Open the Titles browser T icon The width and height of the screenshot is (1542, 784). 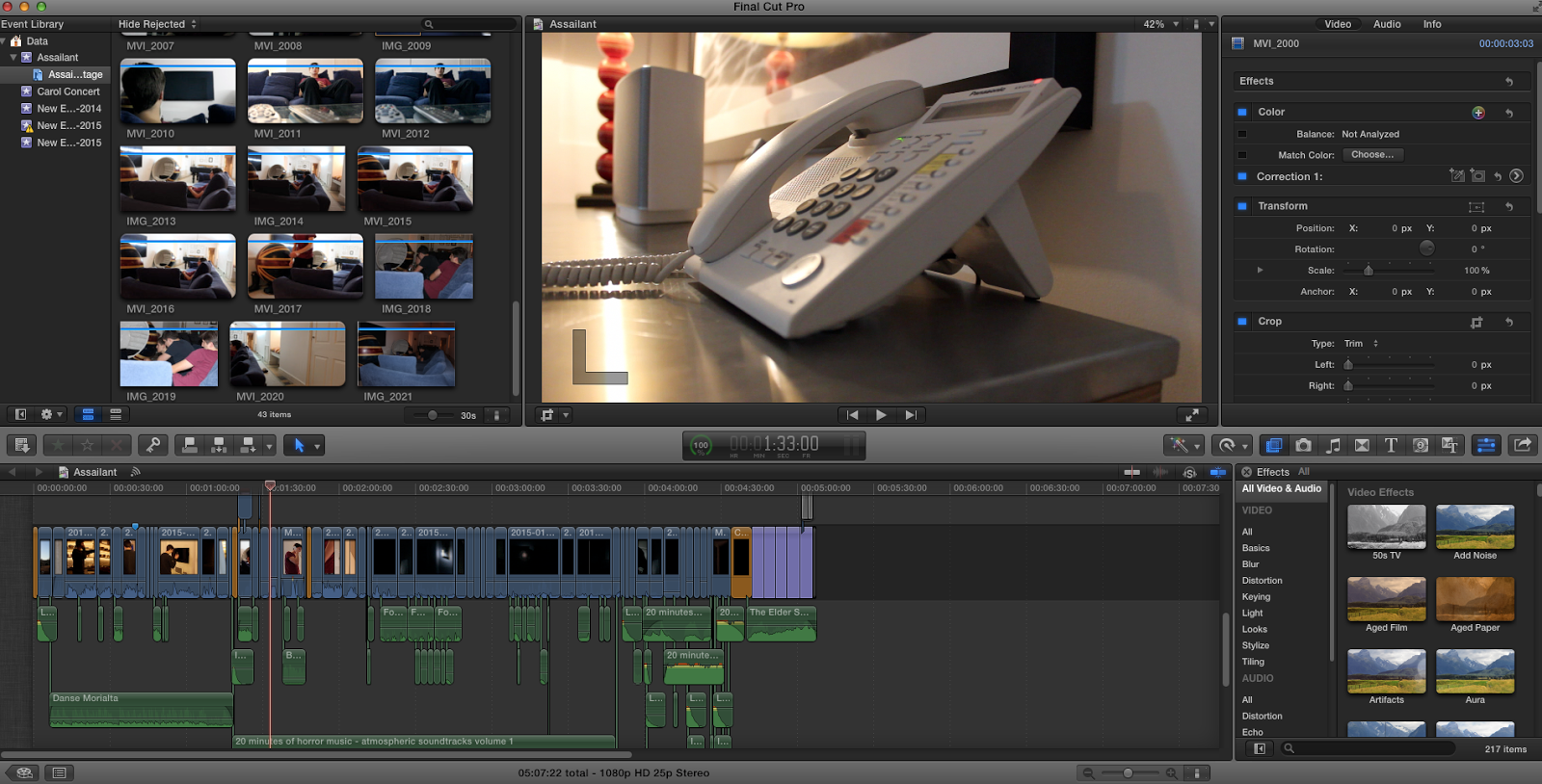tap(1391, 445)
